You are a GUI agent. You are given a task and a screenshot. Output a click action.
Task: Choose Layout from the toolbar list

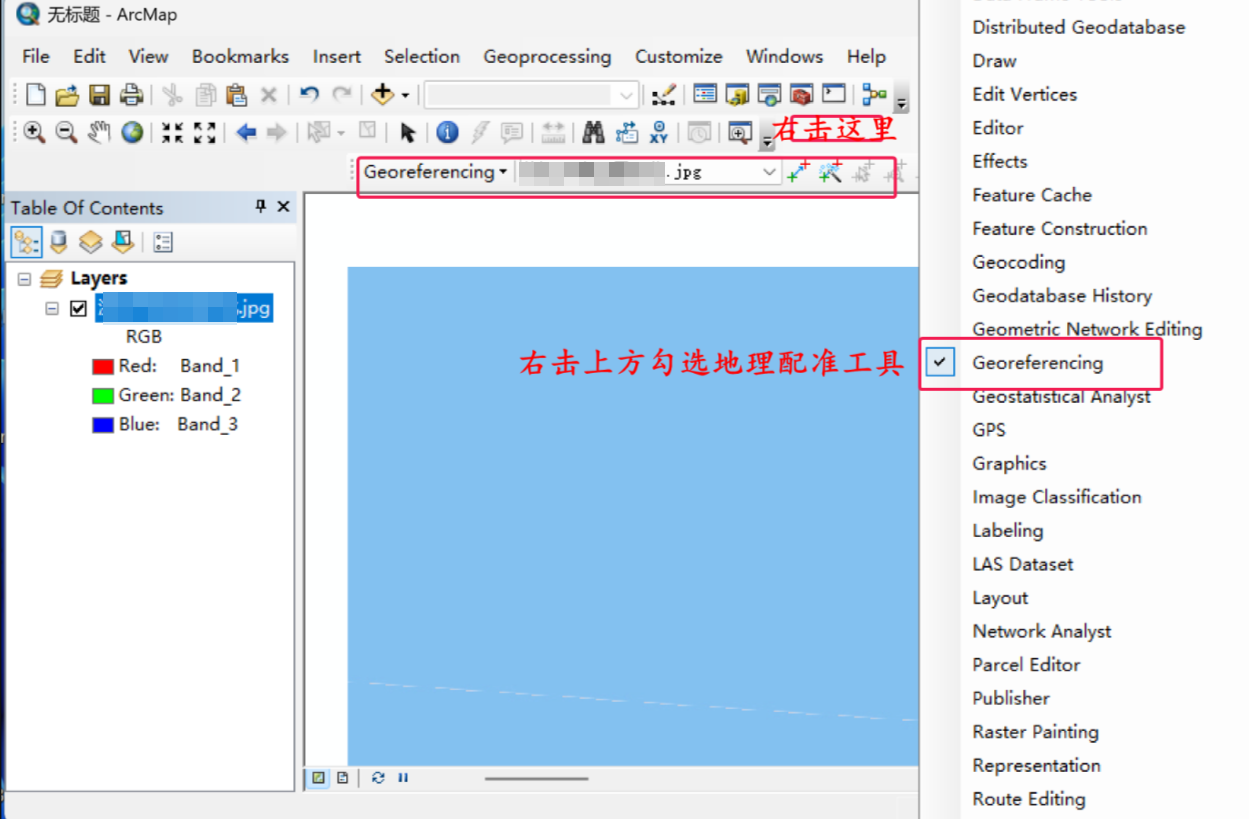click(x=1000, y=598)
